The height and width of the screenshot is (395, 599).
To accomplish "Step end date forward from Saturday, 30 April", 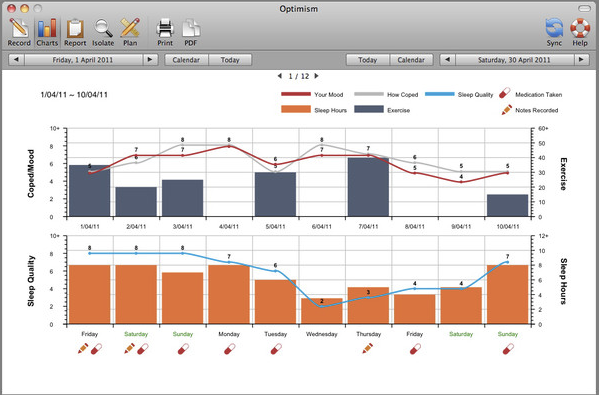I will [581, 60].
